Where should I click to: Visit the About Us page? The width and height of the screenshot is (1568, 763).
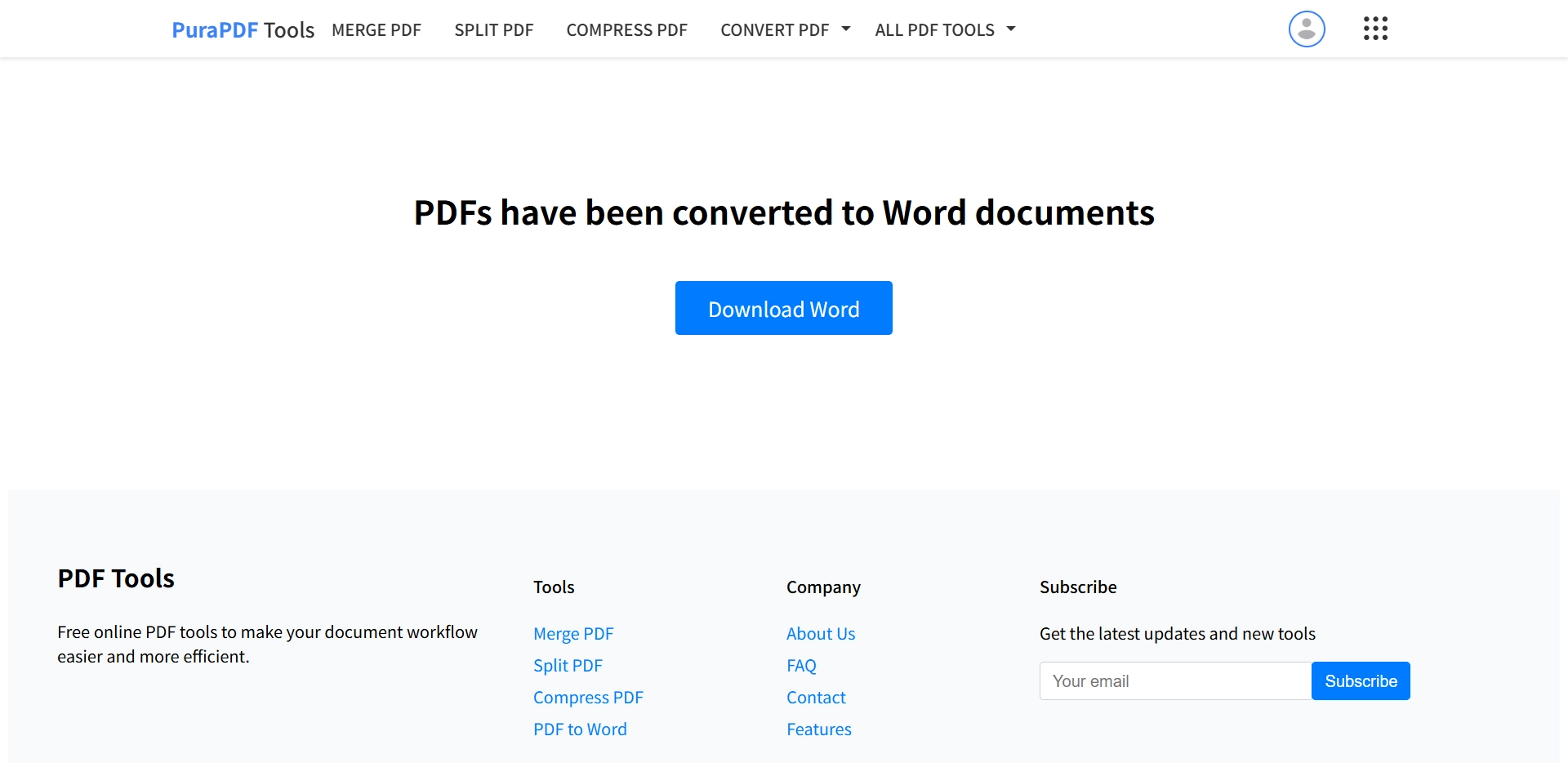(821, 633)
